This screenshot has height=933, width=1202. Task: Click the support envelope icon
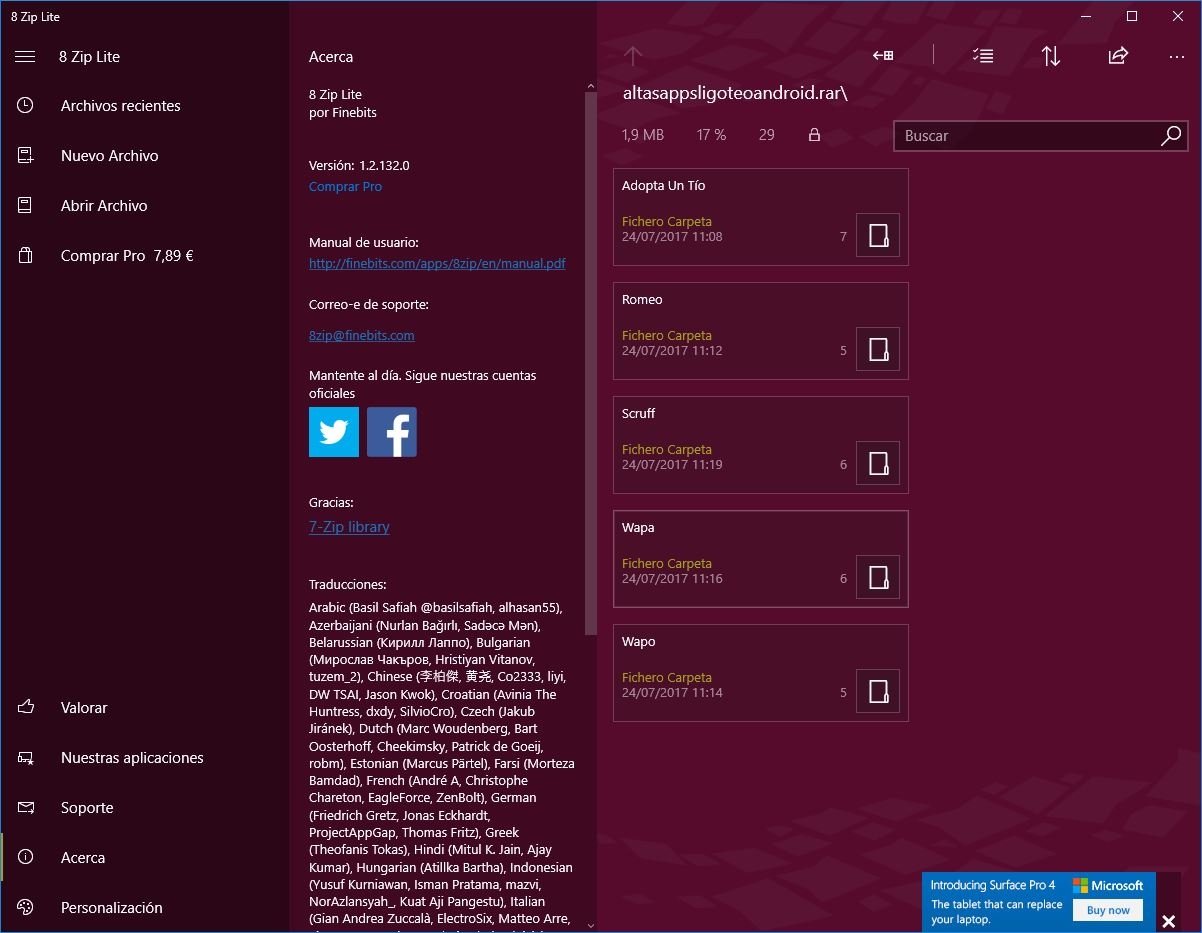[26, 807]
